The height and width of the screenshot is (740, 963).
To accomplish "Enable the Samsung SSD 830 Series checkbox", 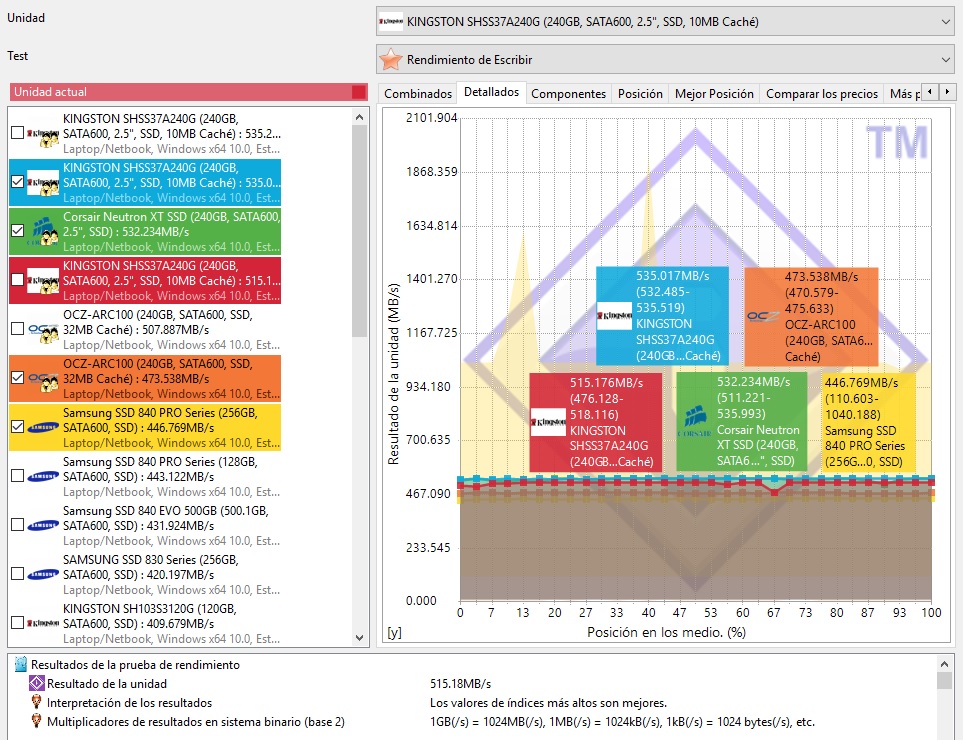I will [x=17, y=574].
